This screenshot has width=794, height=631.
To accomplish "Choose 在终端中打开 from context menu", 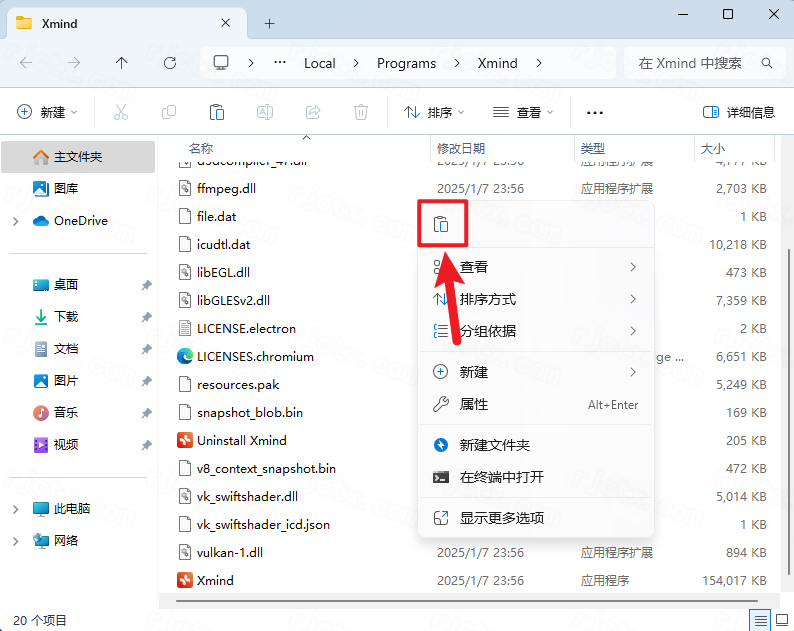I will [501, 477].
